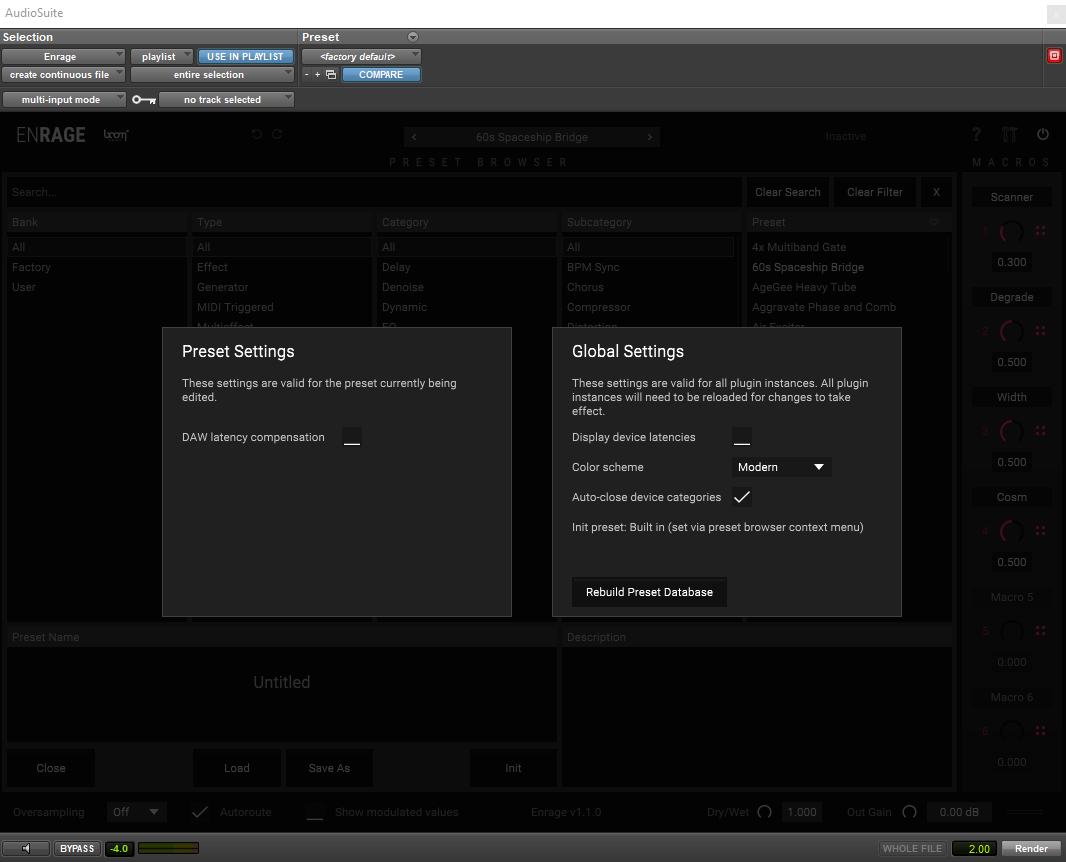
Task: Click the Render button
Action: click(1031, 849)
